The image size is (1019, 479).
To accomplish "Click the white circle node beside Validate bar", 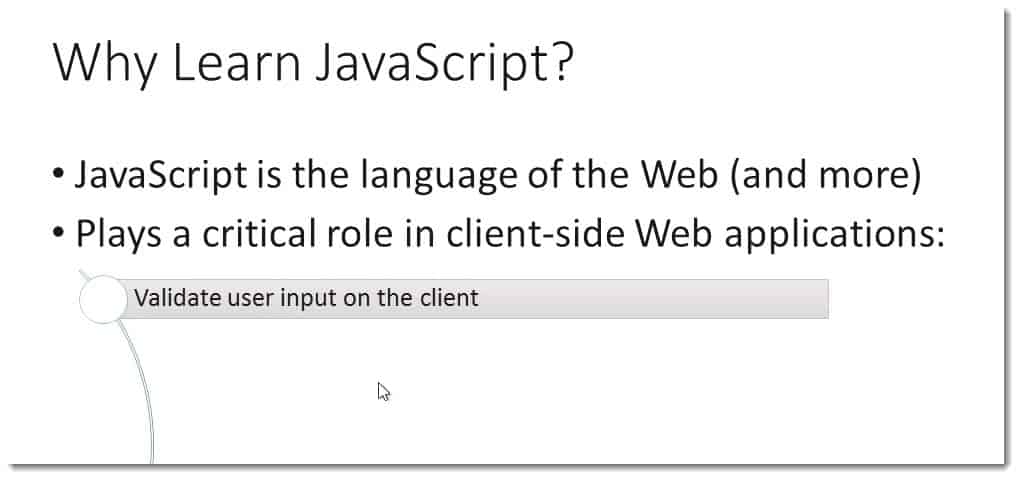I will coord(103,299).
